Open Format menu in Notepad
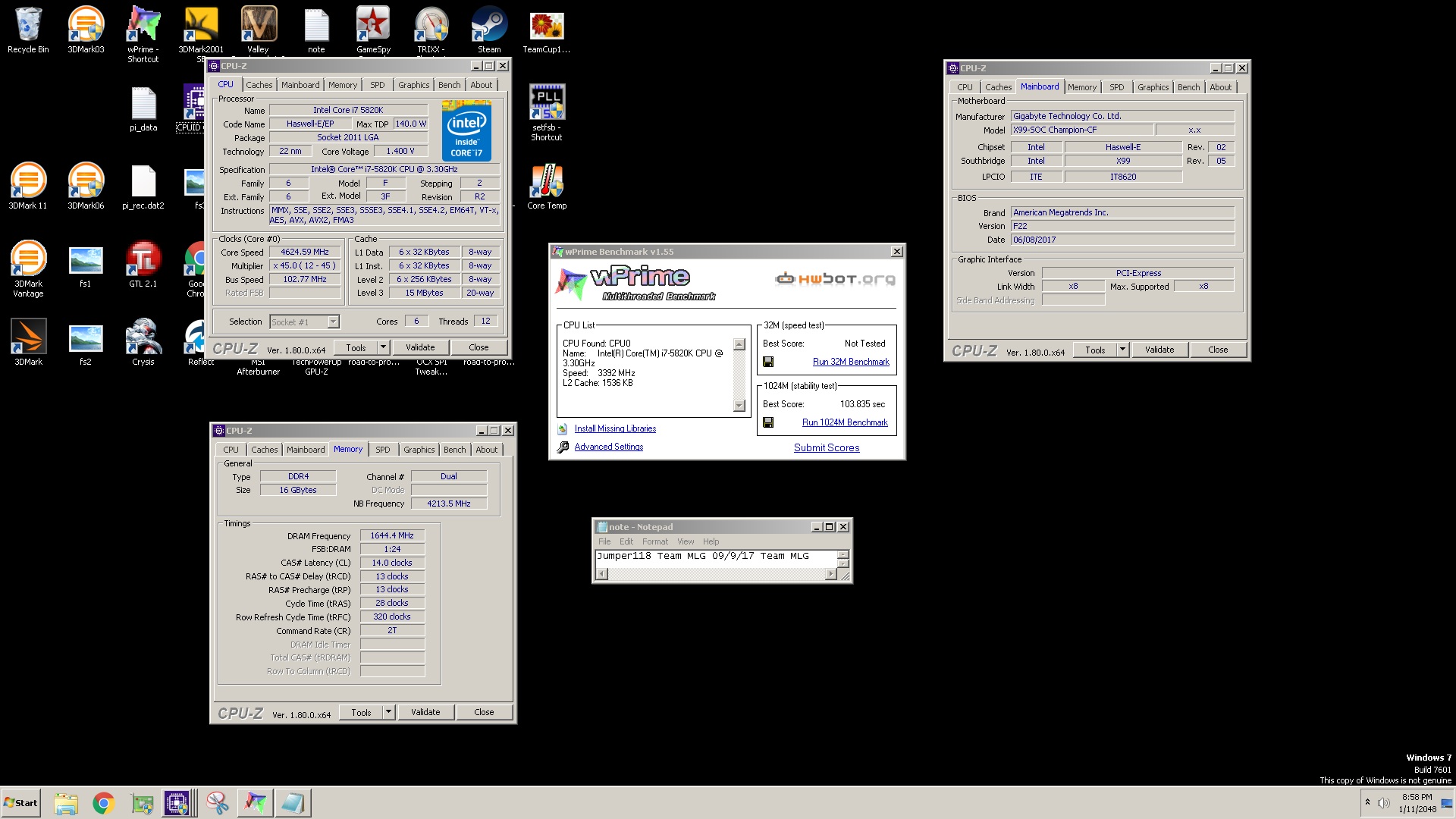The height and width of the screenshot is (819, 1456). point(655,541)
